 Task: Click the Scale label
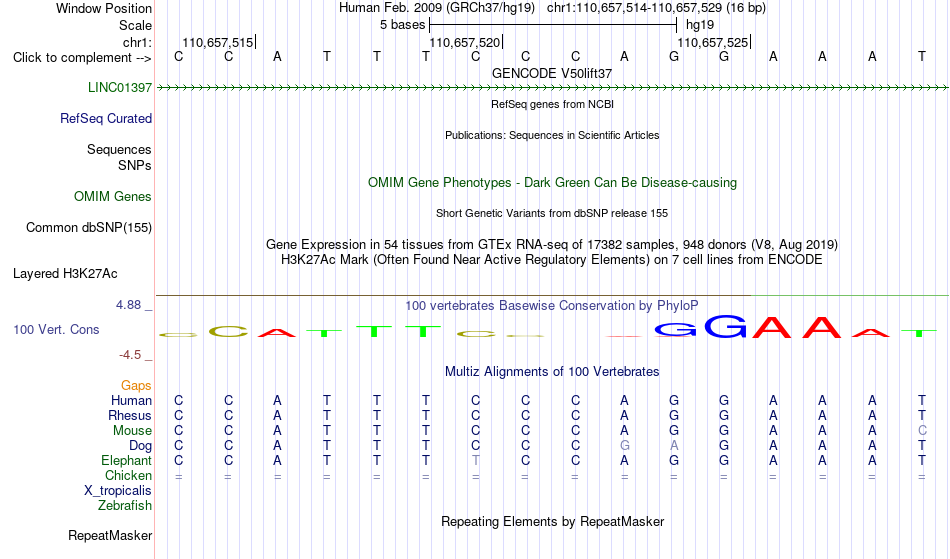136,25
